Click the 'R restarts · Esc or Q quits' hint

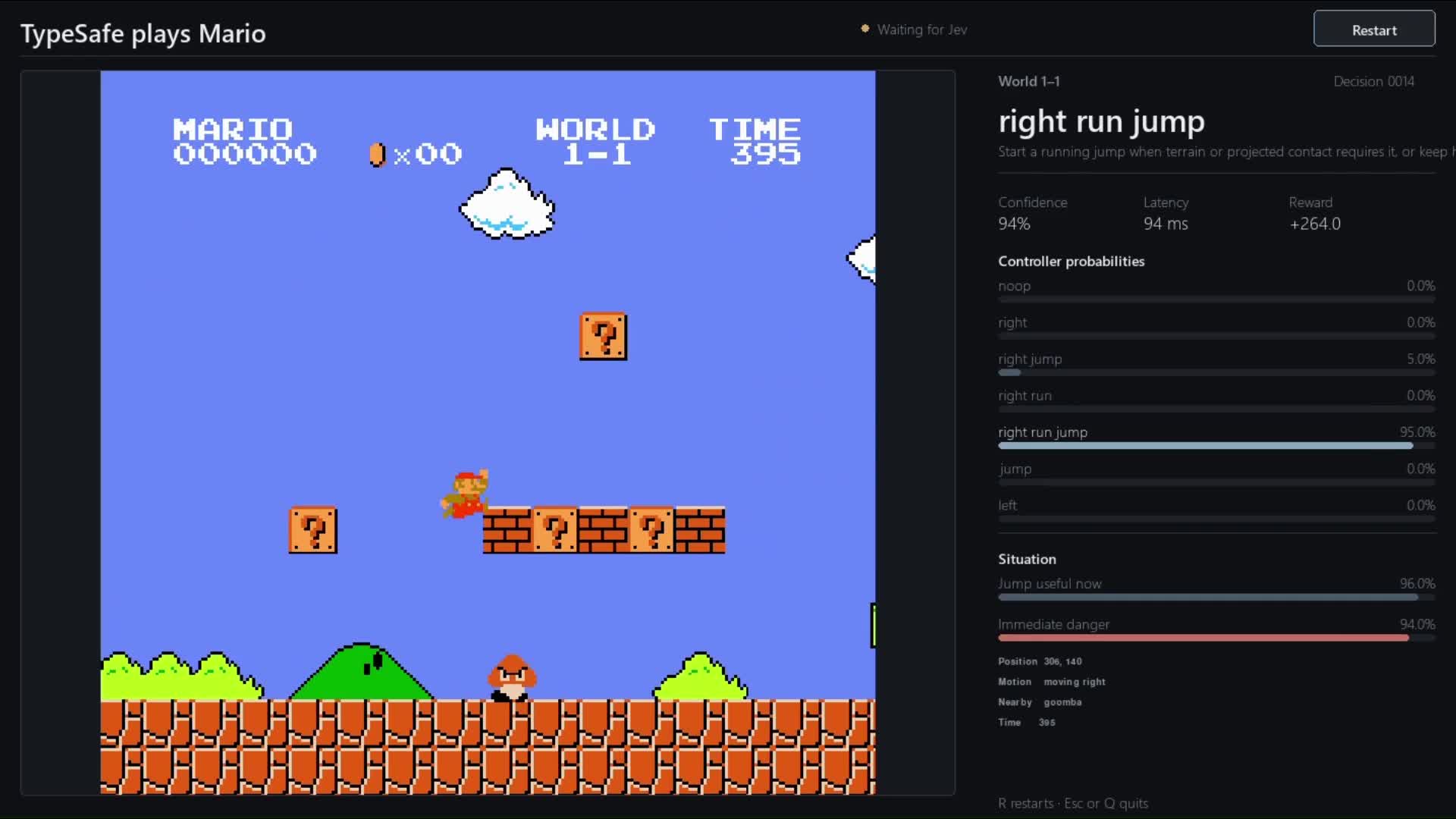pos(1073,803)
